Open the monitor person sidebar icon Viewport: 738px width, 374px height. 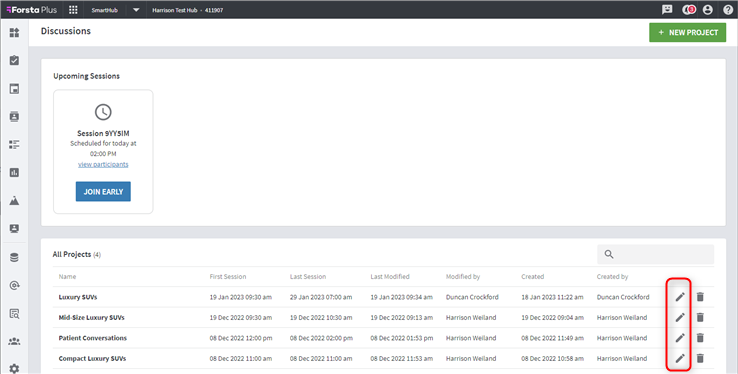click(x=15, y=229)
